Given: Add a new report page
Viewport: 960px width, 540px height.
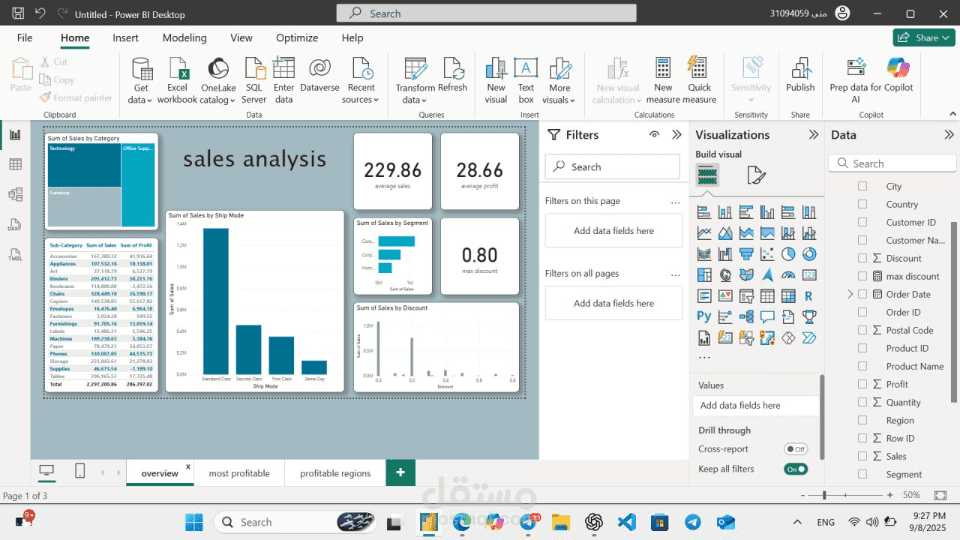Looking at the screenshot, I should tap(400, 472).
